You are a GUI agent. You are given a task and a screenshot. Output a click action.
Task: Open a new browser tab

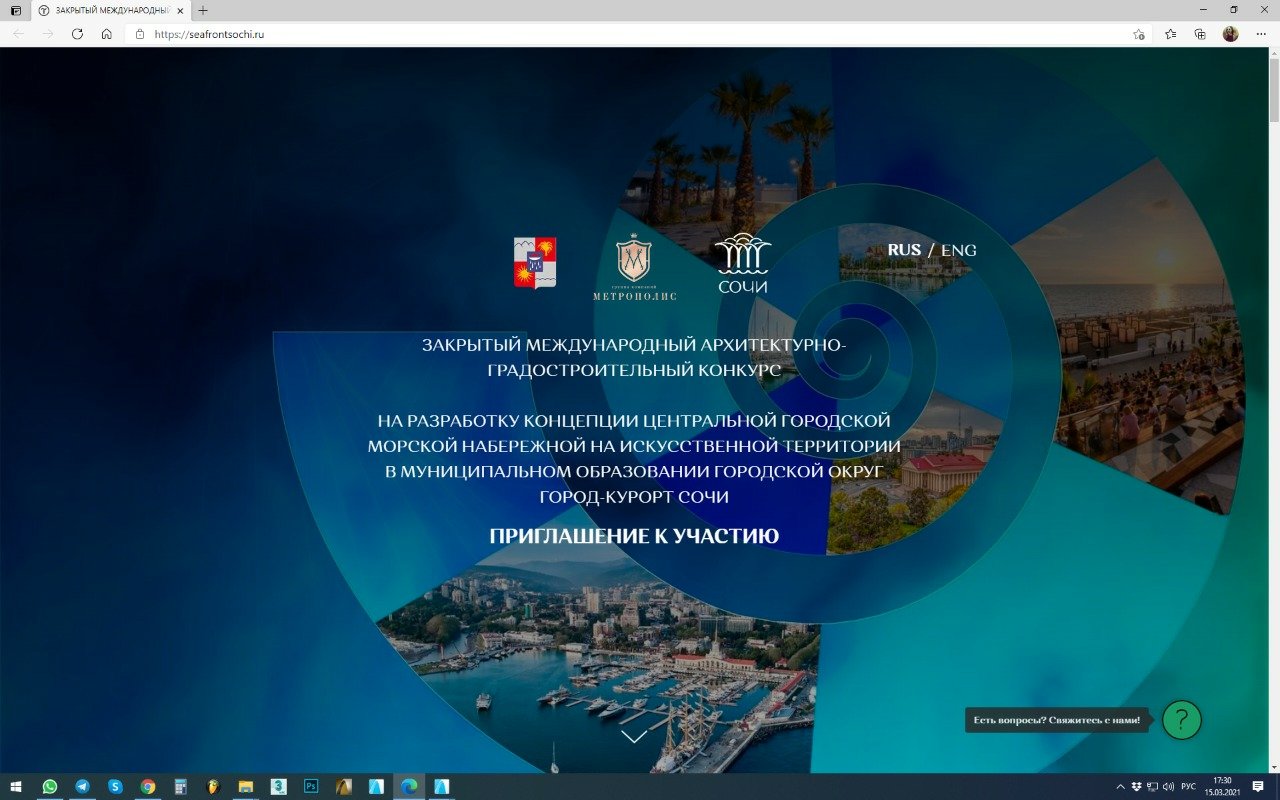click(x=203, y=10)
